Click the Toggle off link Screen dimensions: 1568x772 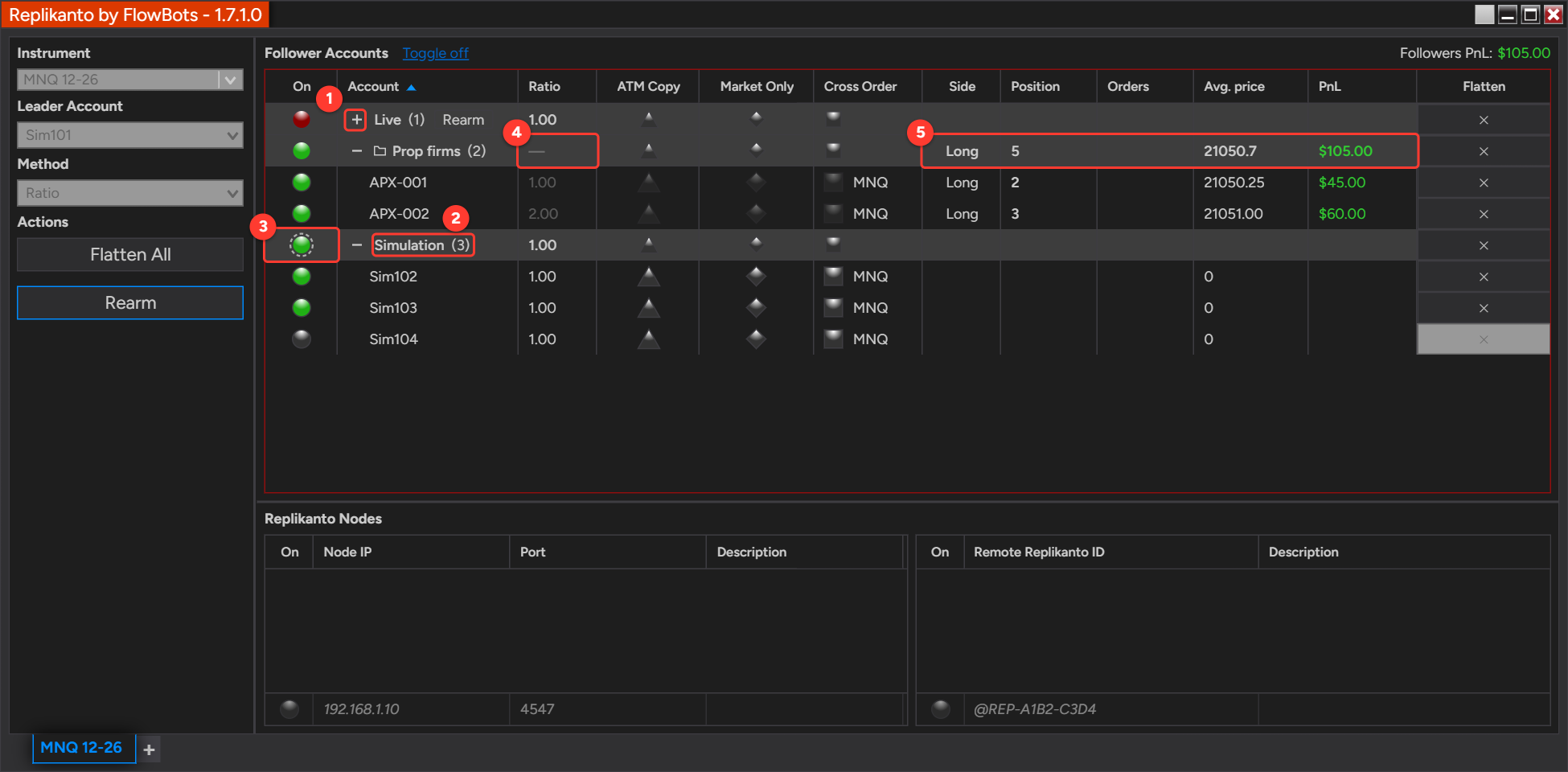click(435, 53)
